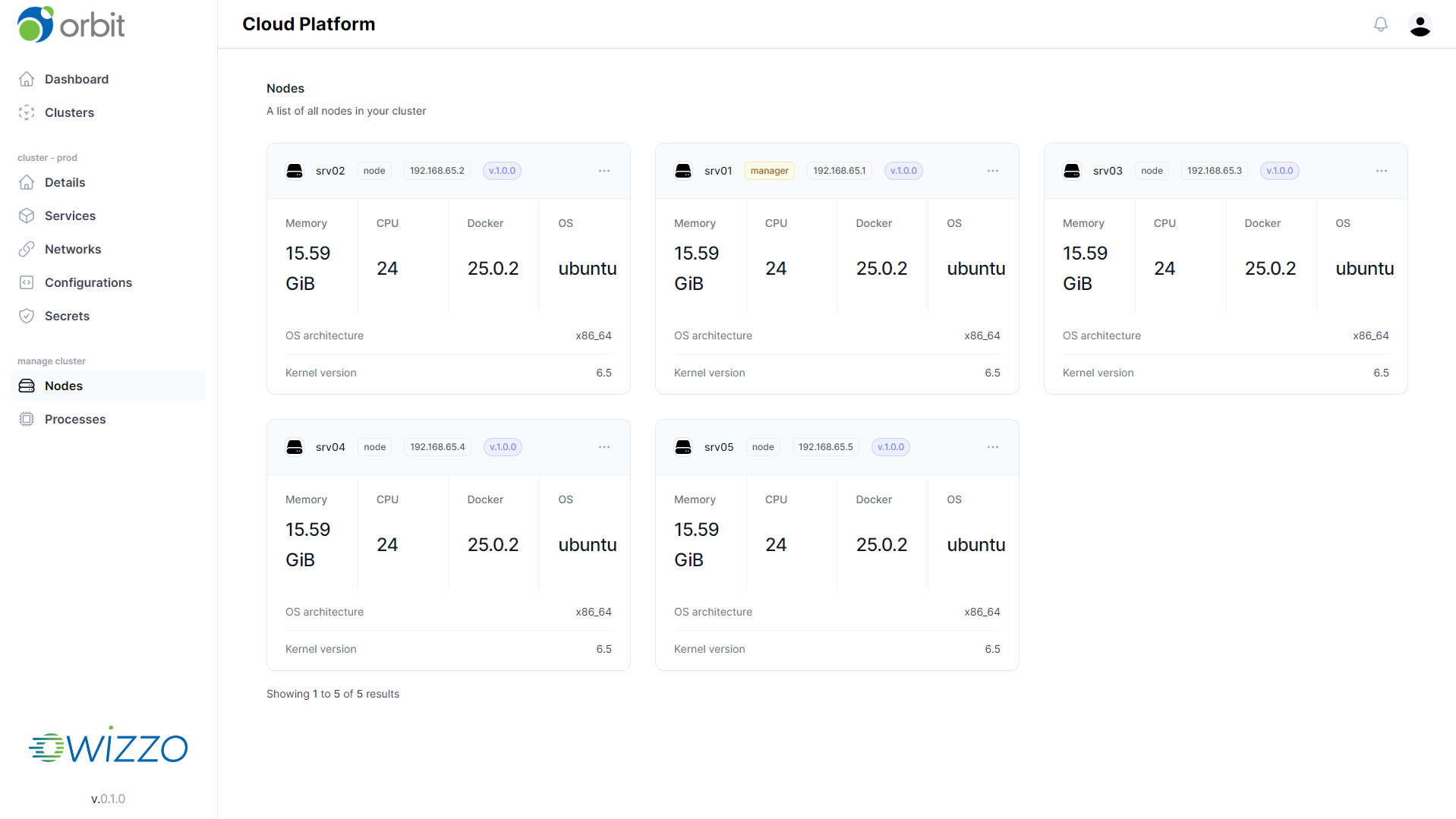Click the Orbit logo
Viewport: 1456px width, 819px height.
(71, 24)
